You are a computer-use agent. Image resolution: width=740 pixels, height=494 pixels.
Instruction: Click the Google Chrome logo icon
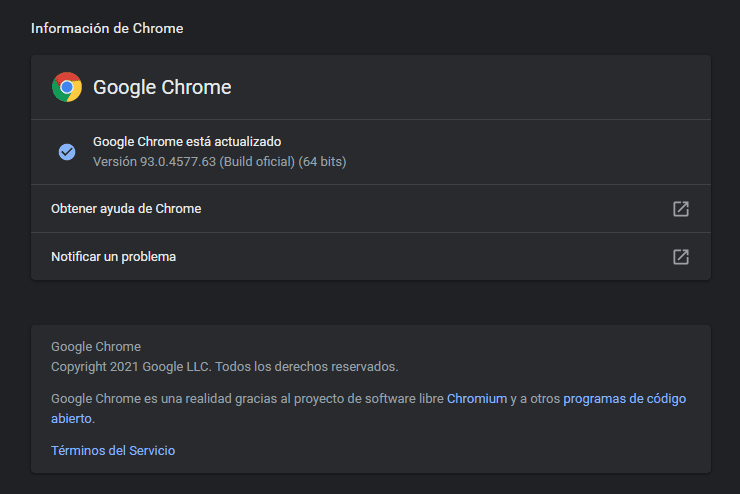point(67,87)
